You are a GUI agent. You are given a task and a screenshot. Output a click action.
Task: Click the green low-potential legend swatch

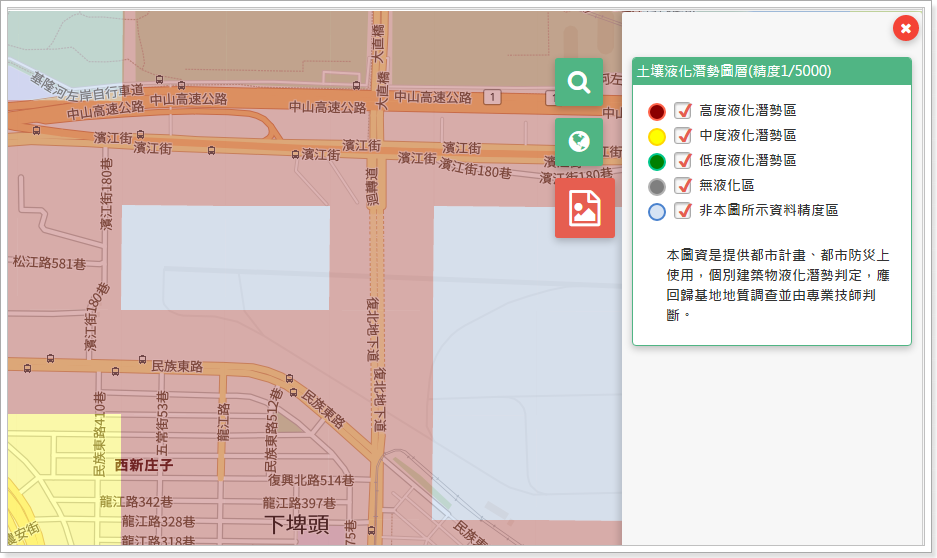pyautogui.click(x=657, y=161)
